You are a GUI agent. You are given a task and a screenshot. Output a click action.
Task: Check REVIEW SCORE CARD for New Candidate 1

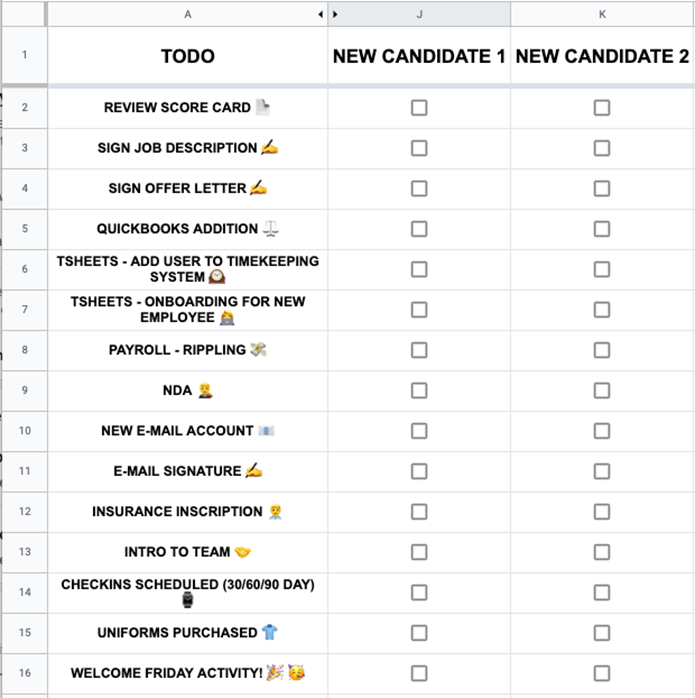(419, 107)
